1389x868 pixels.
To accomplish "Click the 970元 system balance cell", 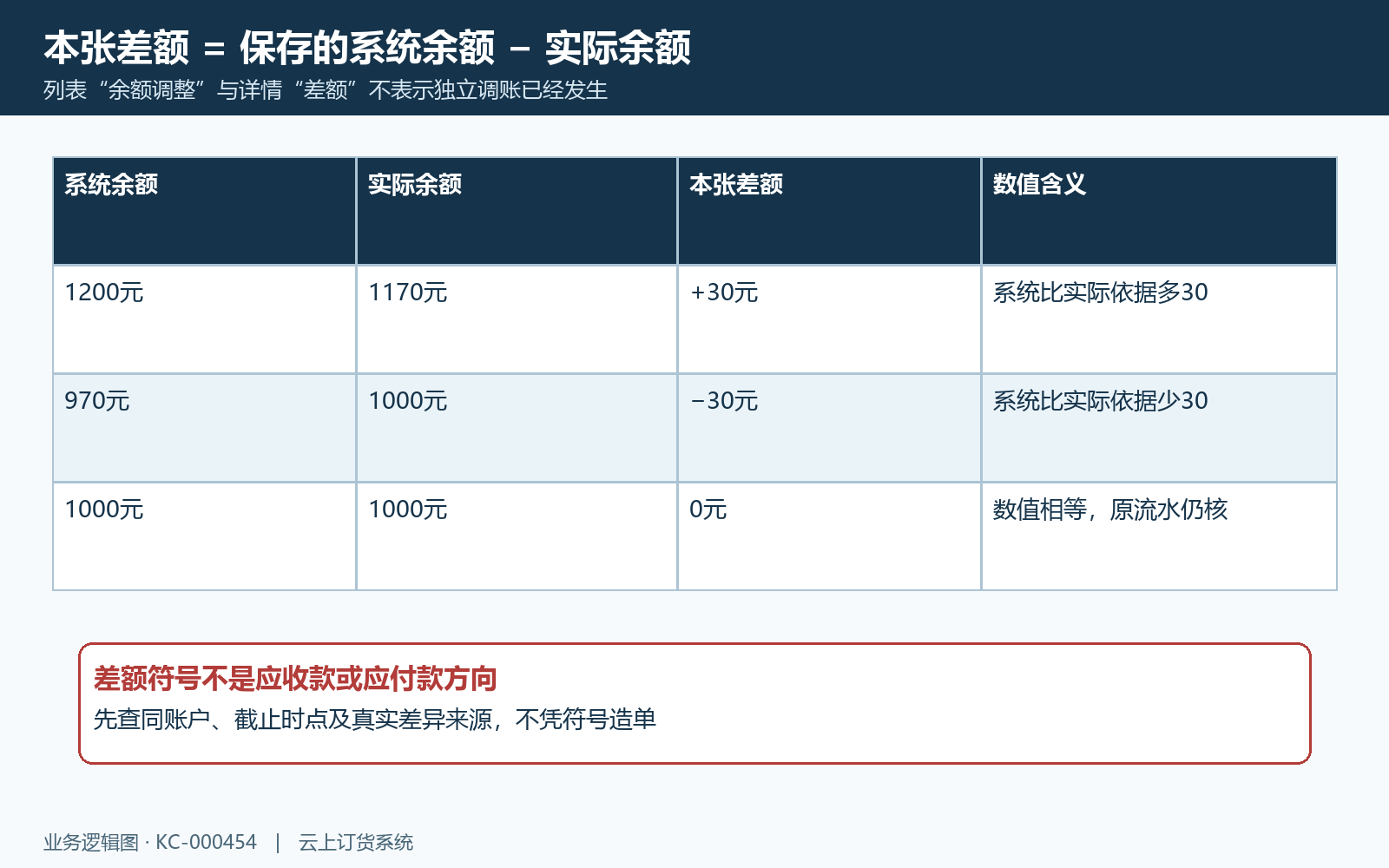I will [204, 428].
